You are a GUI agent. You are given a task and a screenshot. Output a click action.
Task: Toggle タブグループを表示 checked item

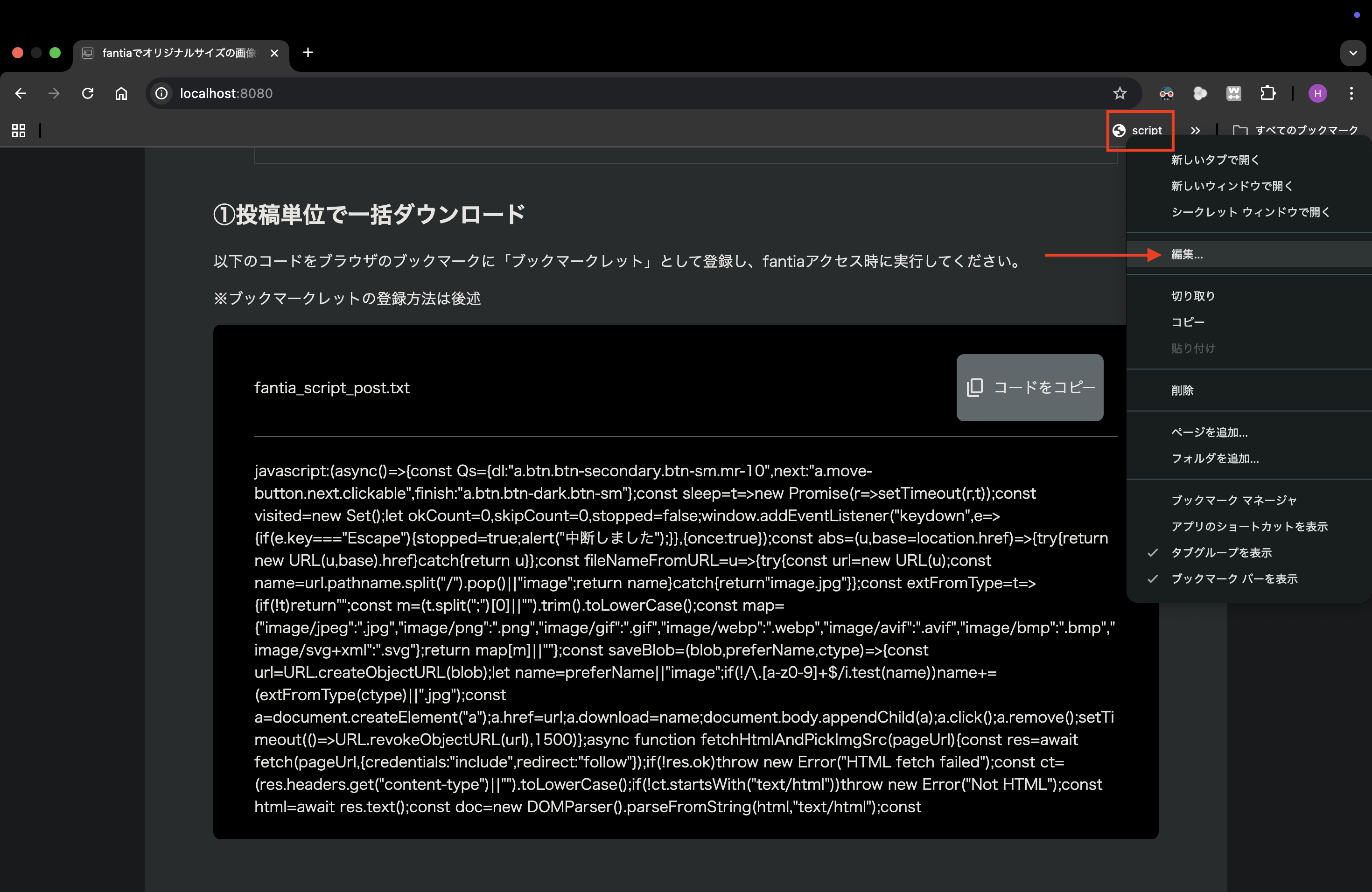coord(1221,553)
